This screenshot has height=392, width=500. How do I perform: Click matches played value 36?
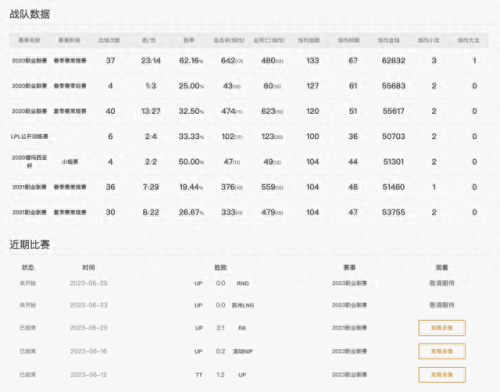click(x=110, y=187)
